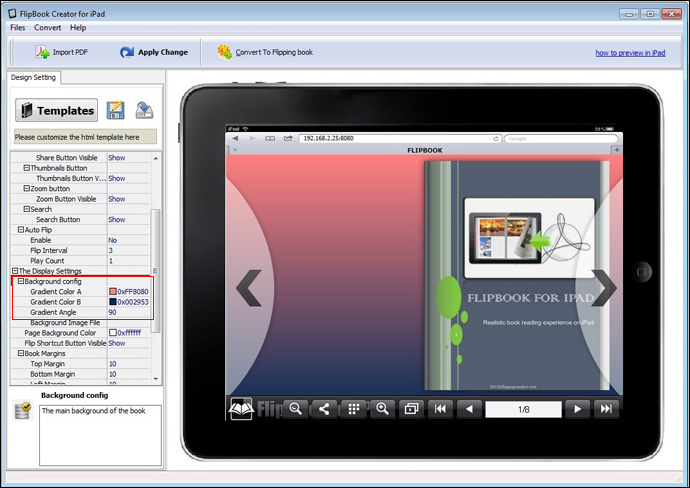This screenshot has width=690, height=488.
Task: Click the save template floppy icon
Action: point(116,110)
